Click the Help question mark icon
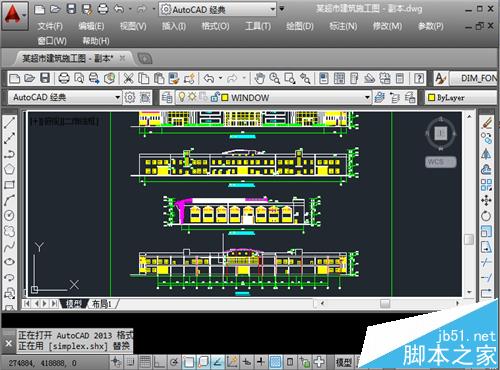The image size is (500, 370). click(x=419, y=79)
